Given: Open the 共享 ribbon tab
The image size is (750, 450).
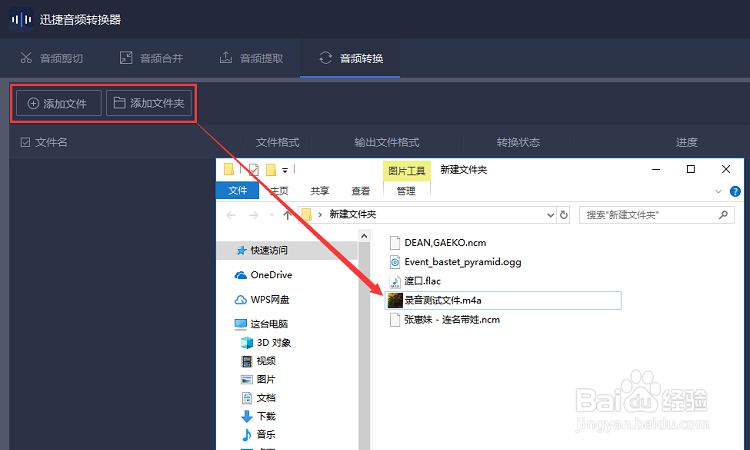Looking at the screenshot, I should (320, 191).
